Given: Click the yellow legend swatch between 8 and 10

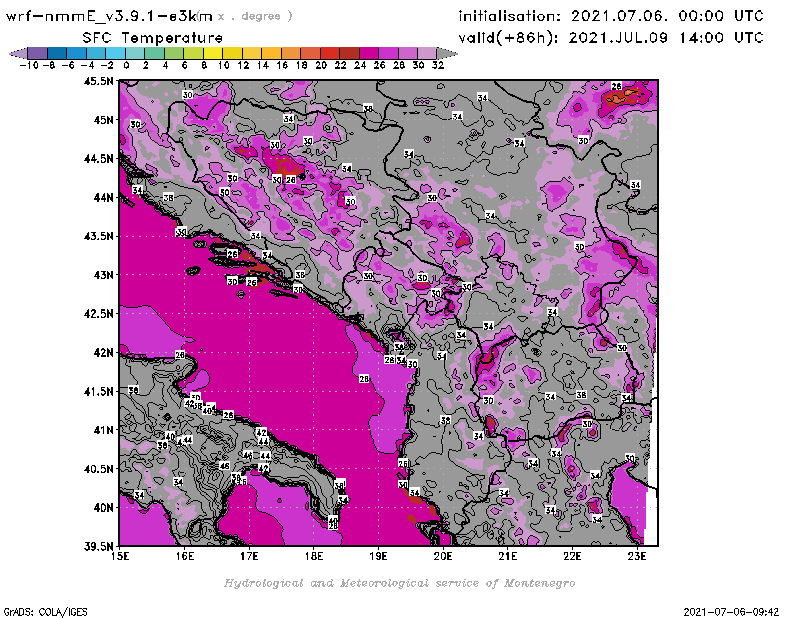Looking at the screenshot, I should pos(213,53).
